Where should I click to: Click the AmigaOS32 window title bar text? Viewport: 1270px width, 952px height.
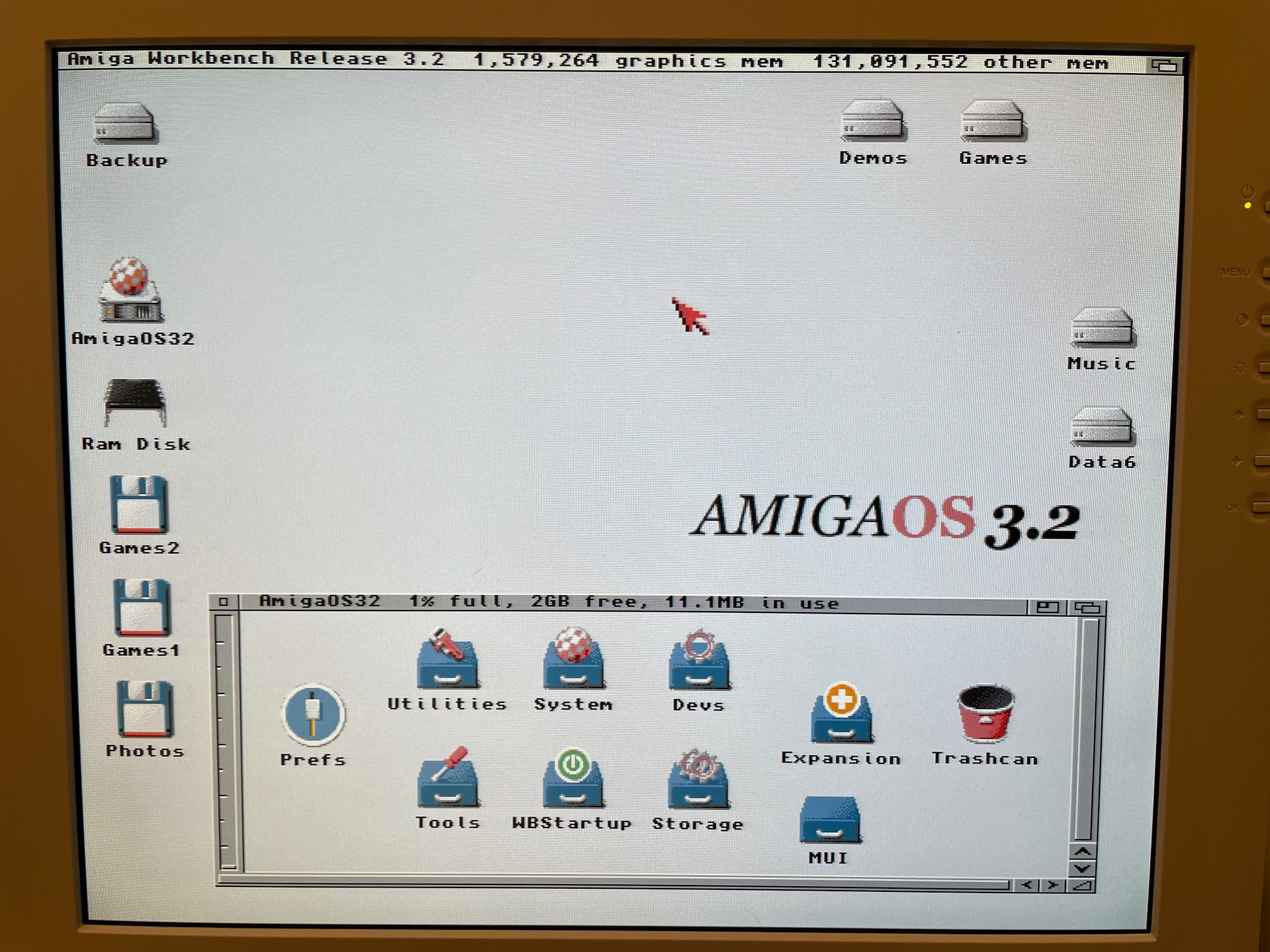(549, 602)
